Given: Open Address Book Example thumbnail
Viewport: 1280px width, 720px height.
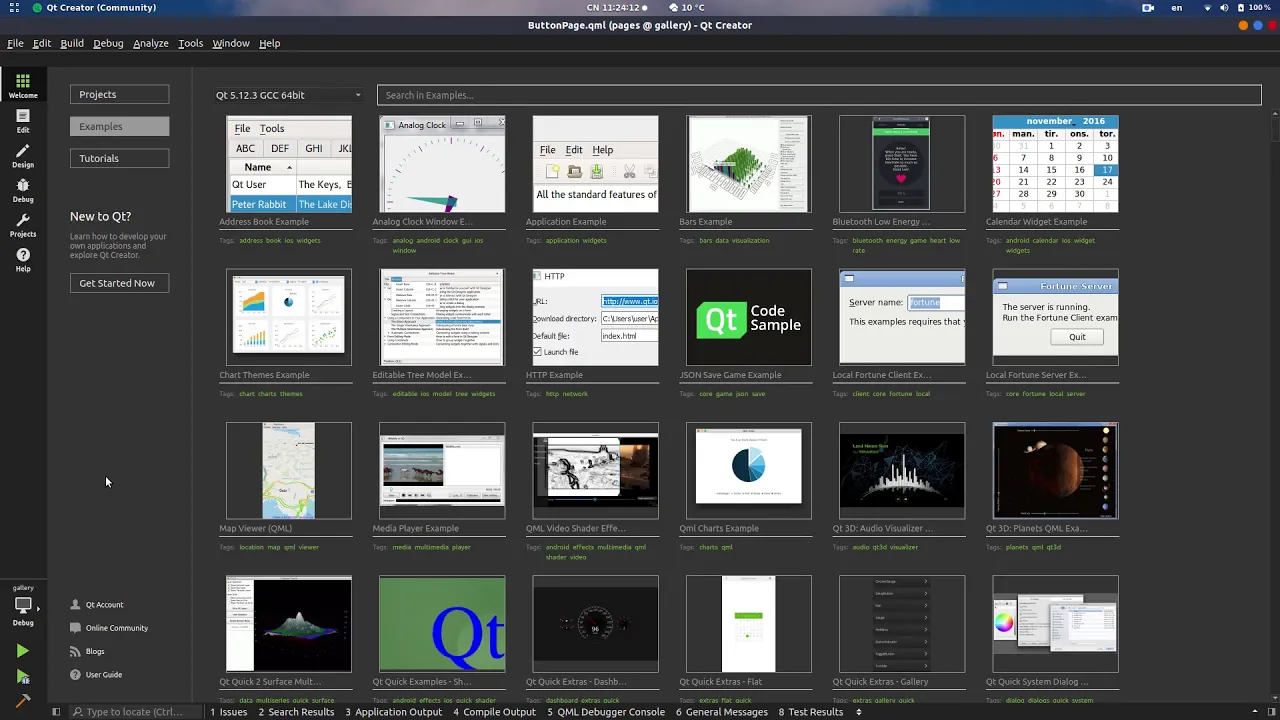Looking at the screenshot, I should pyautogui.click(x=289, y=164).
